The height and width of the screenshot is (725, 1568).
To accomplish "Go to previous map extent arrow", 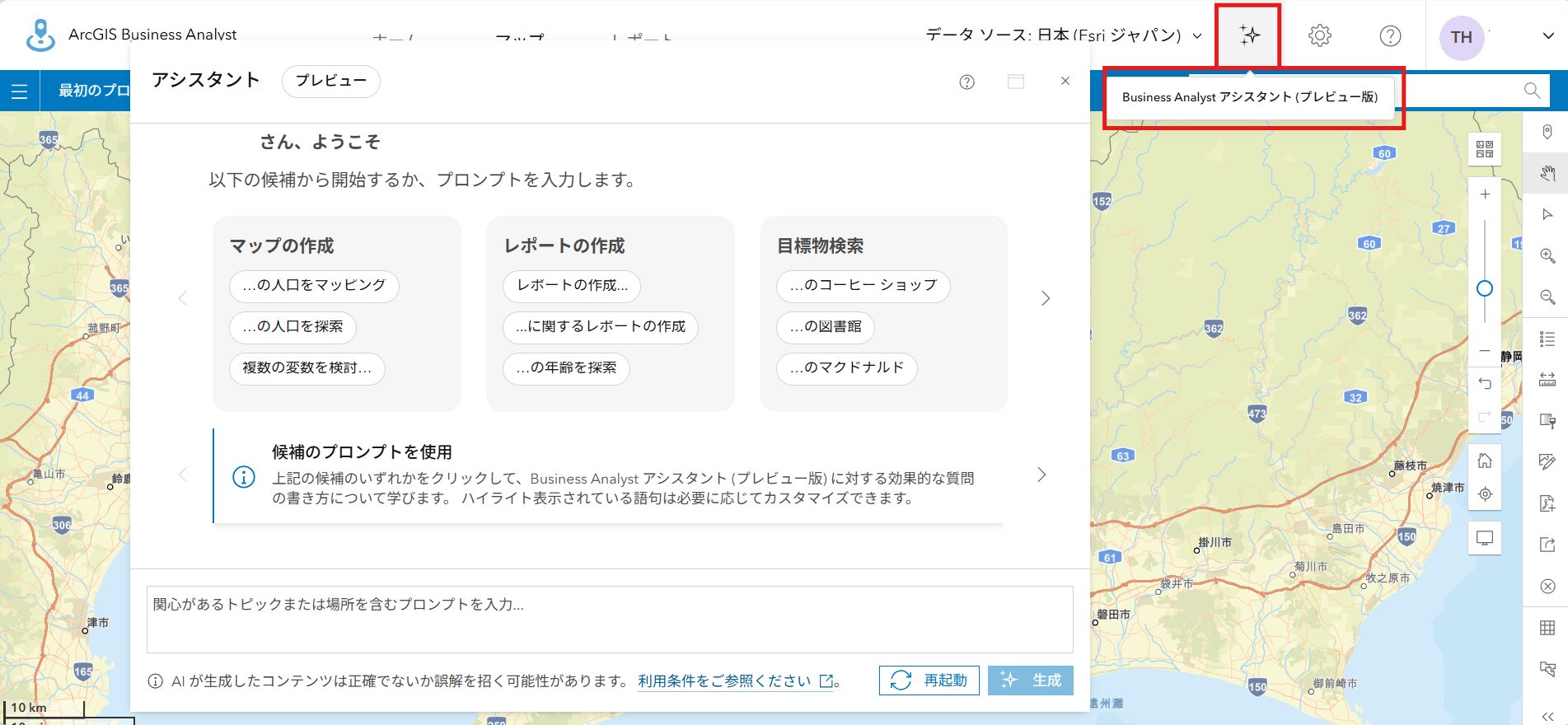I will pos(1485,384).
